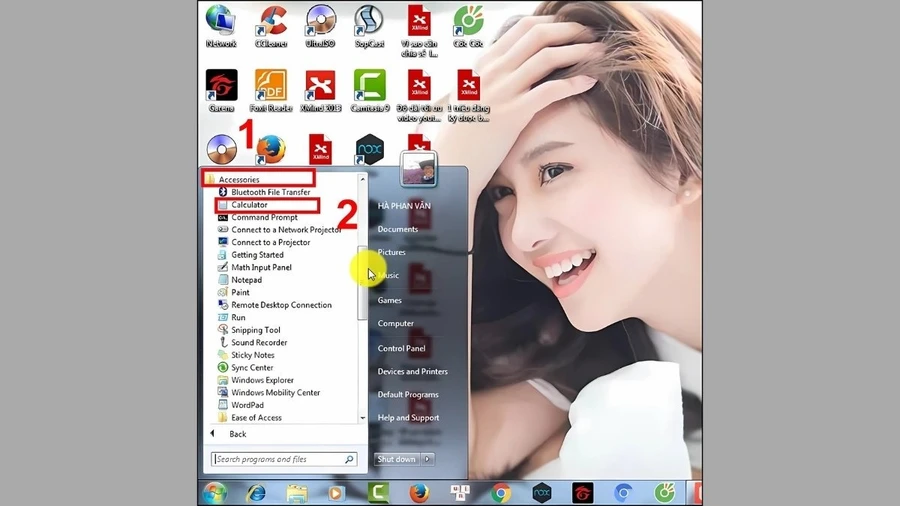Launch Nox player desktop icon
The height and width of the screenshot is (506, 900).
[369, 149]
